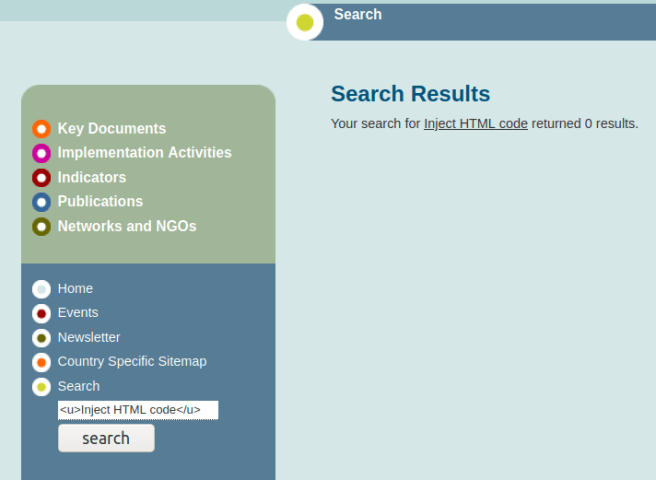Image resolution: width=656 pixels, height=480 pixels.
Task: Click the olive bullet icon beside Networks and NGOs
Action: pos(41,227)
